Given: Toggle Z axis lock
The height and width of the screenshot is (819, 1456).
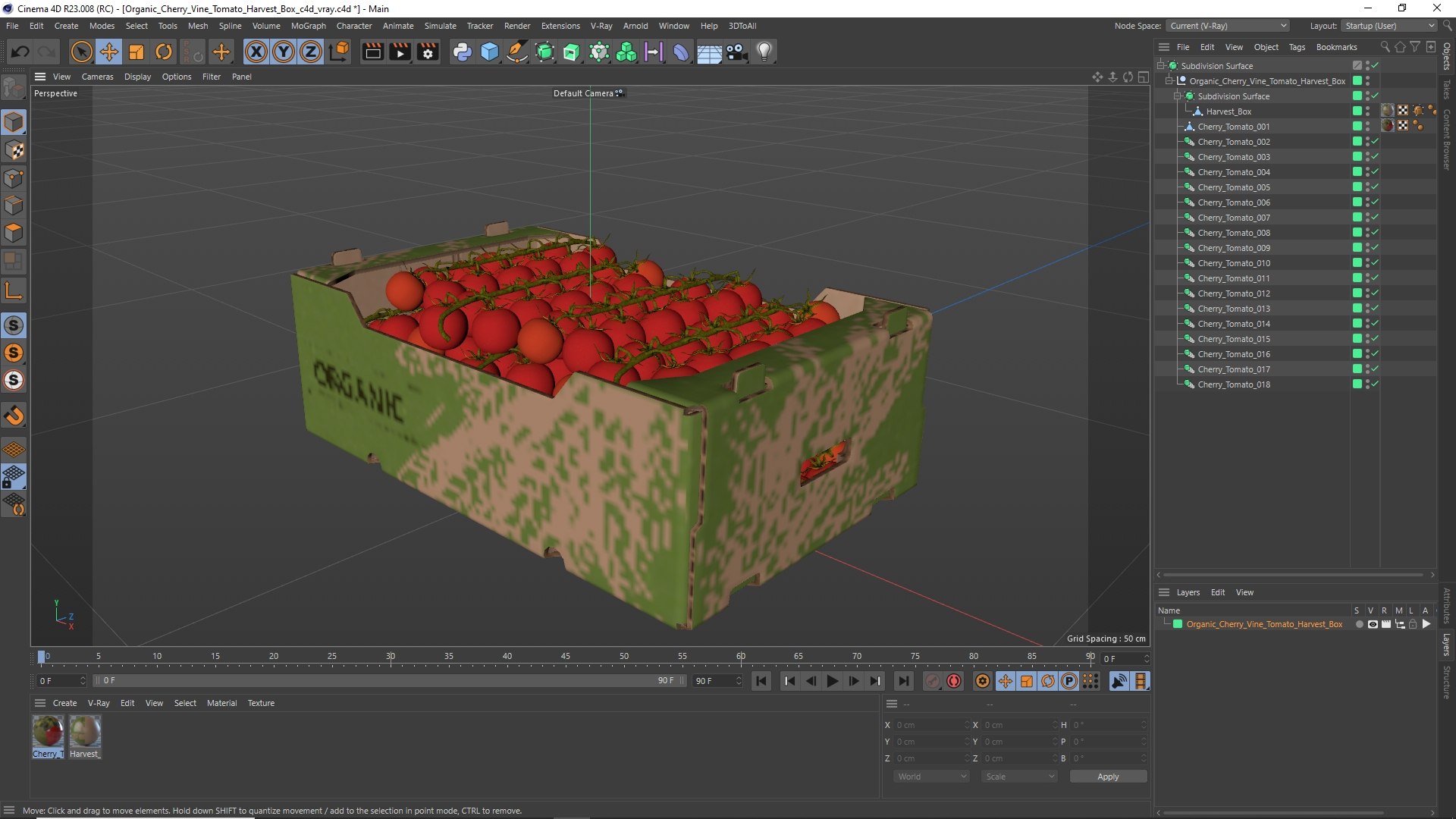Looking at the screenshot, I should (311, 52).
